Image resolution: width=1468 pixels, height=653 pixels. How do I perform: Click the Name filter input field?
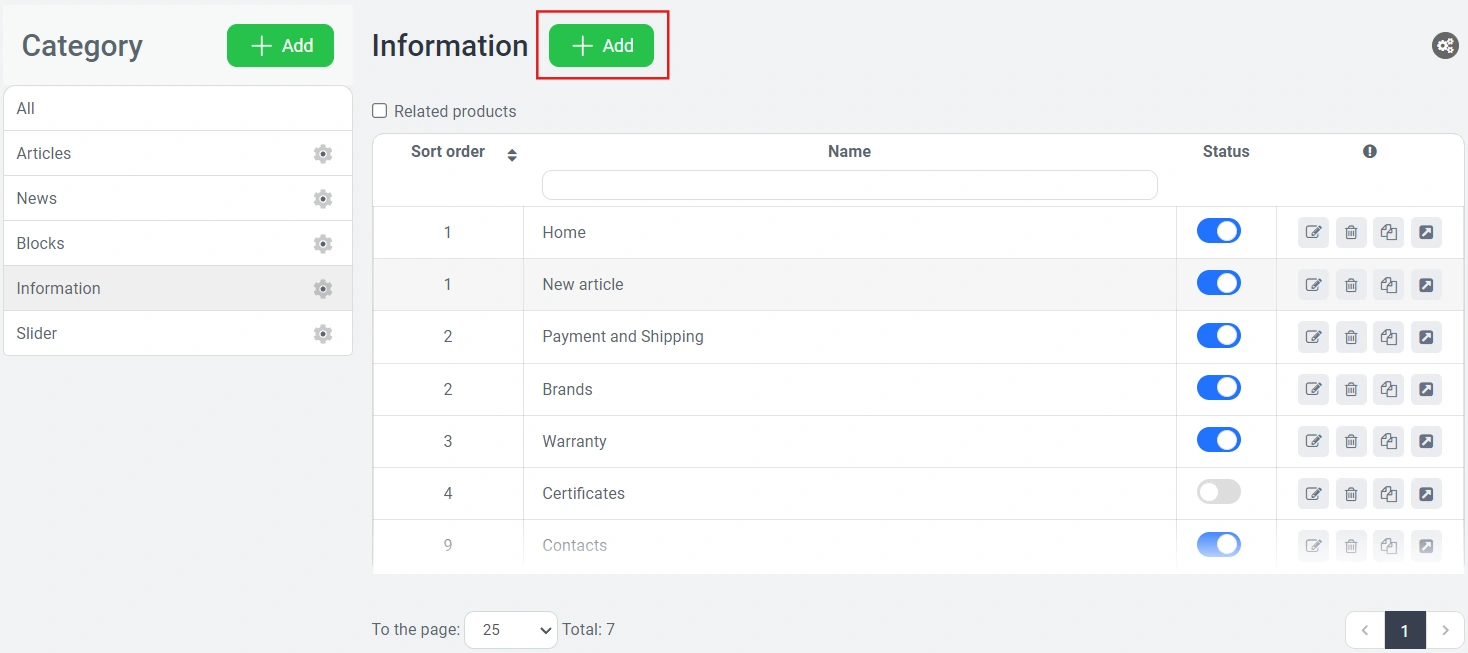coord(849,185)
